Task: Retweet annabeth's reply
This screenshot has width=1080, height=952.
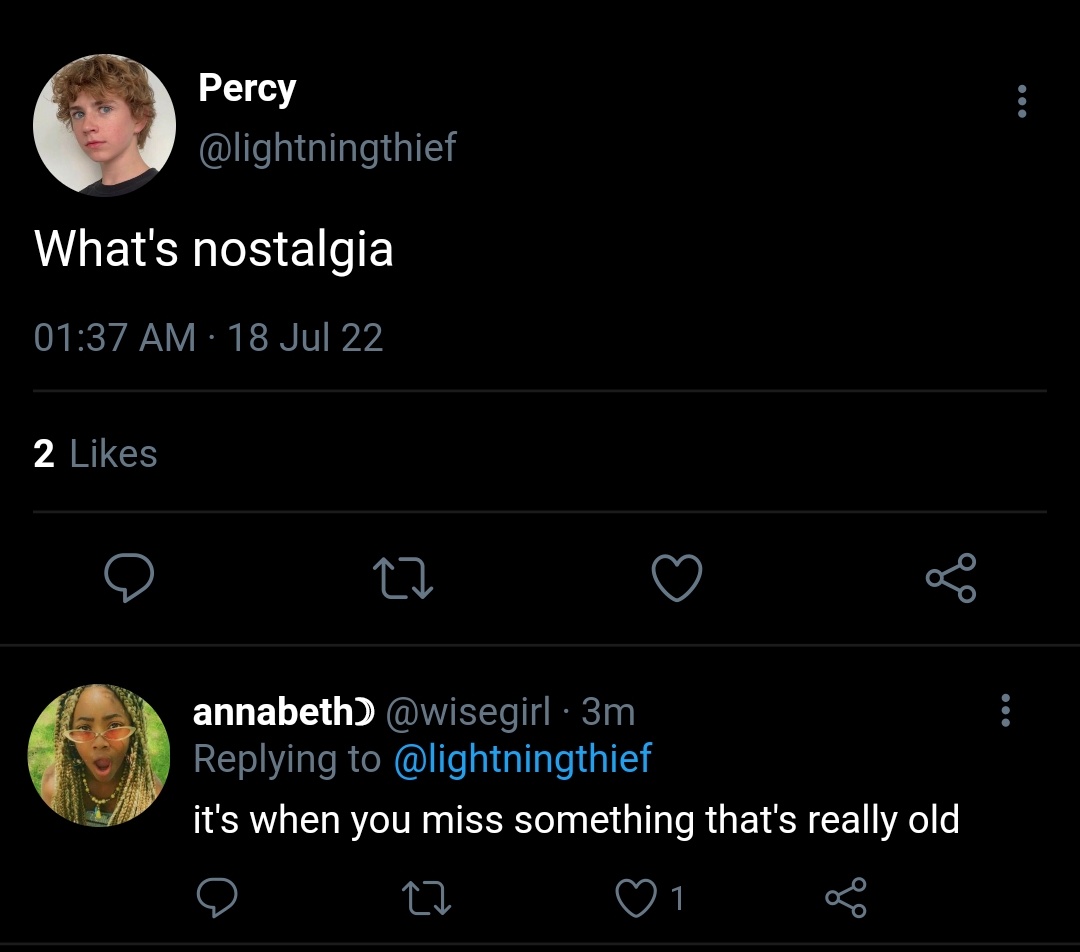Action: click(x=426, y=898)
